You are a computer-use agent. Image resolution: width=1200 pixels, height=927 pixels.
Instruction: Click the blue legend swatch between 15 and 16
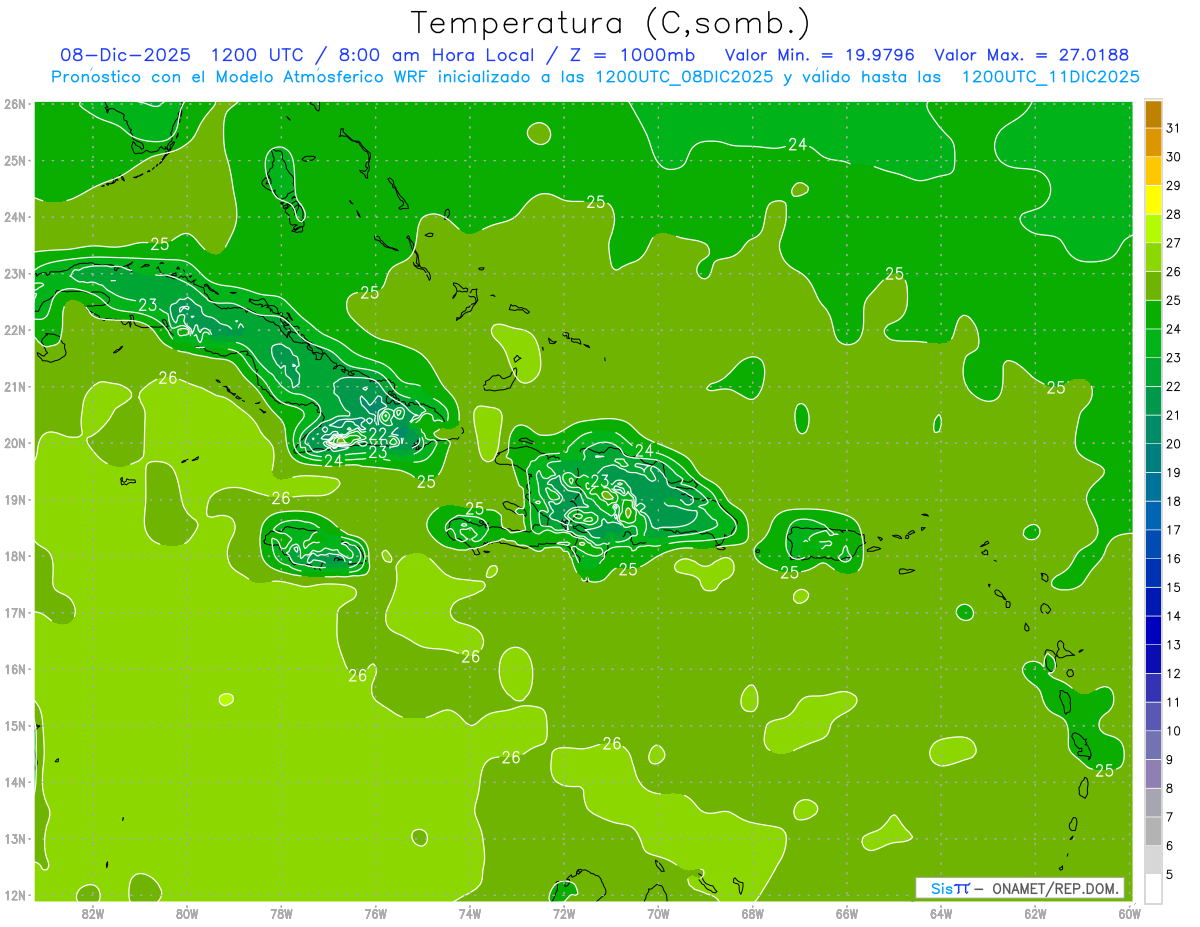point(1153,573)
